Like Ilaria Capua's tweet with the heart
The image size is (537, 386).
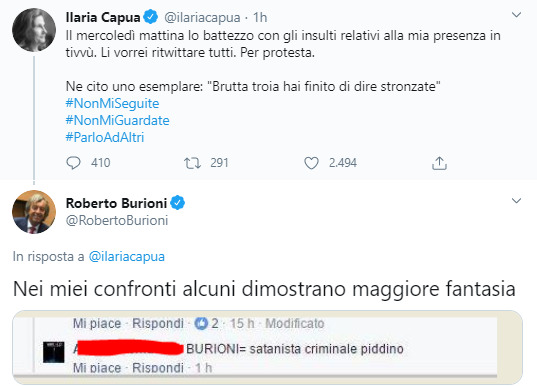coord(311,163)
